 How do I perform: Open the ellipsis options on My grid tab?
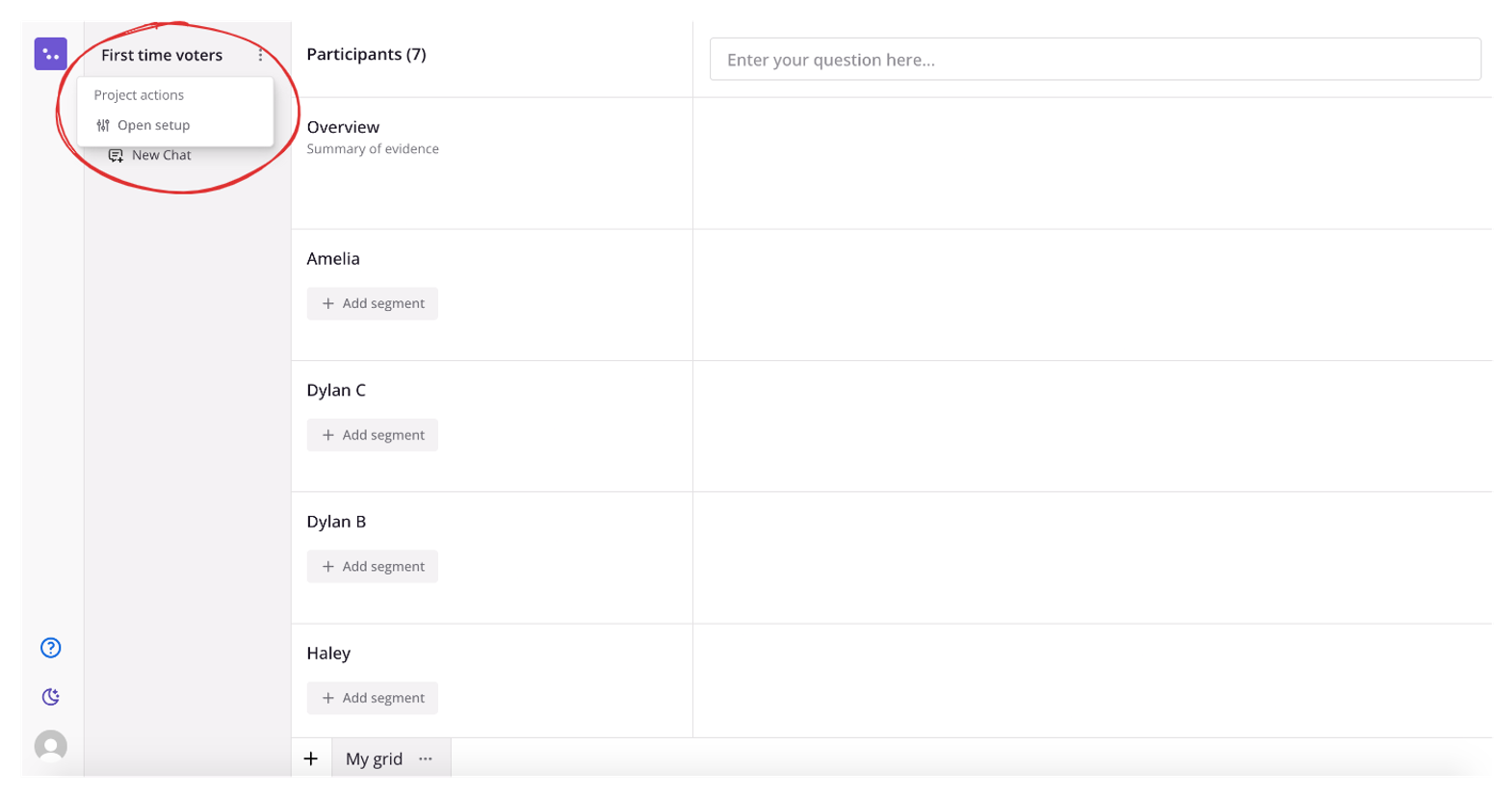(426, 758)
